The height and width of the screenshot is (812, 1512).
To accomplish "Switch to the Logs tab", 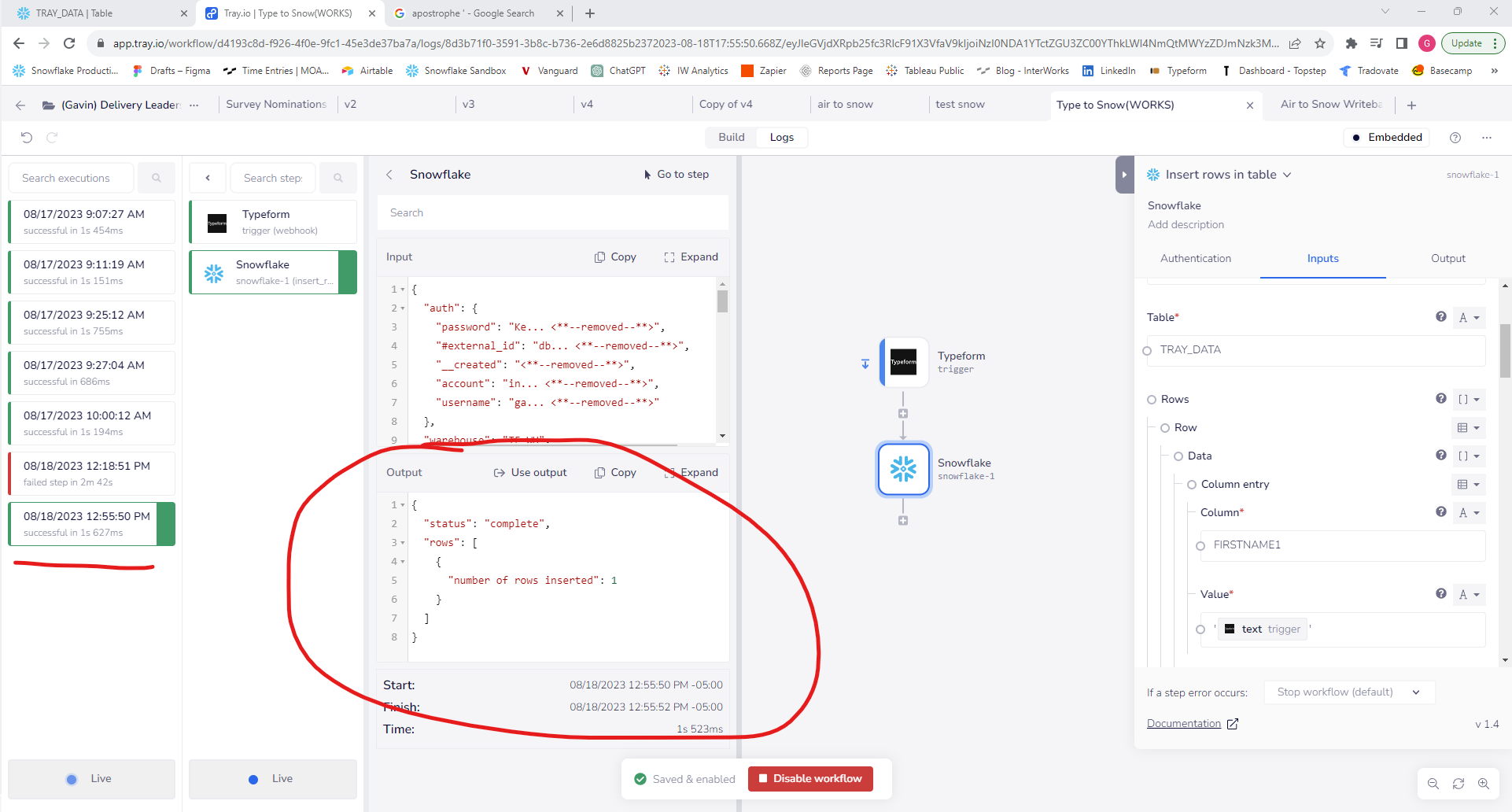I will [x=781, y=137].
